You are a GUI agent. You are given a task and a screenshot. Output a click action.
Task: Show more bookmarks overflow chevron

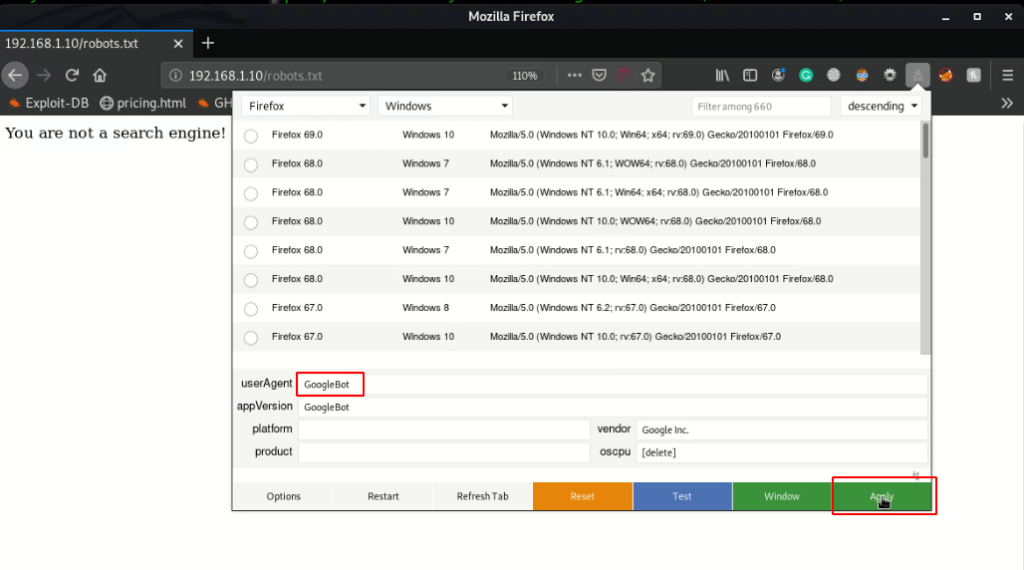[1007, 103]
